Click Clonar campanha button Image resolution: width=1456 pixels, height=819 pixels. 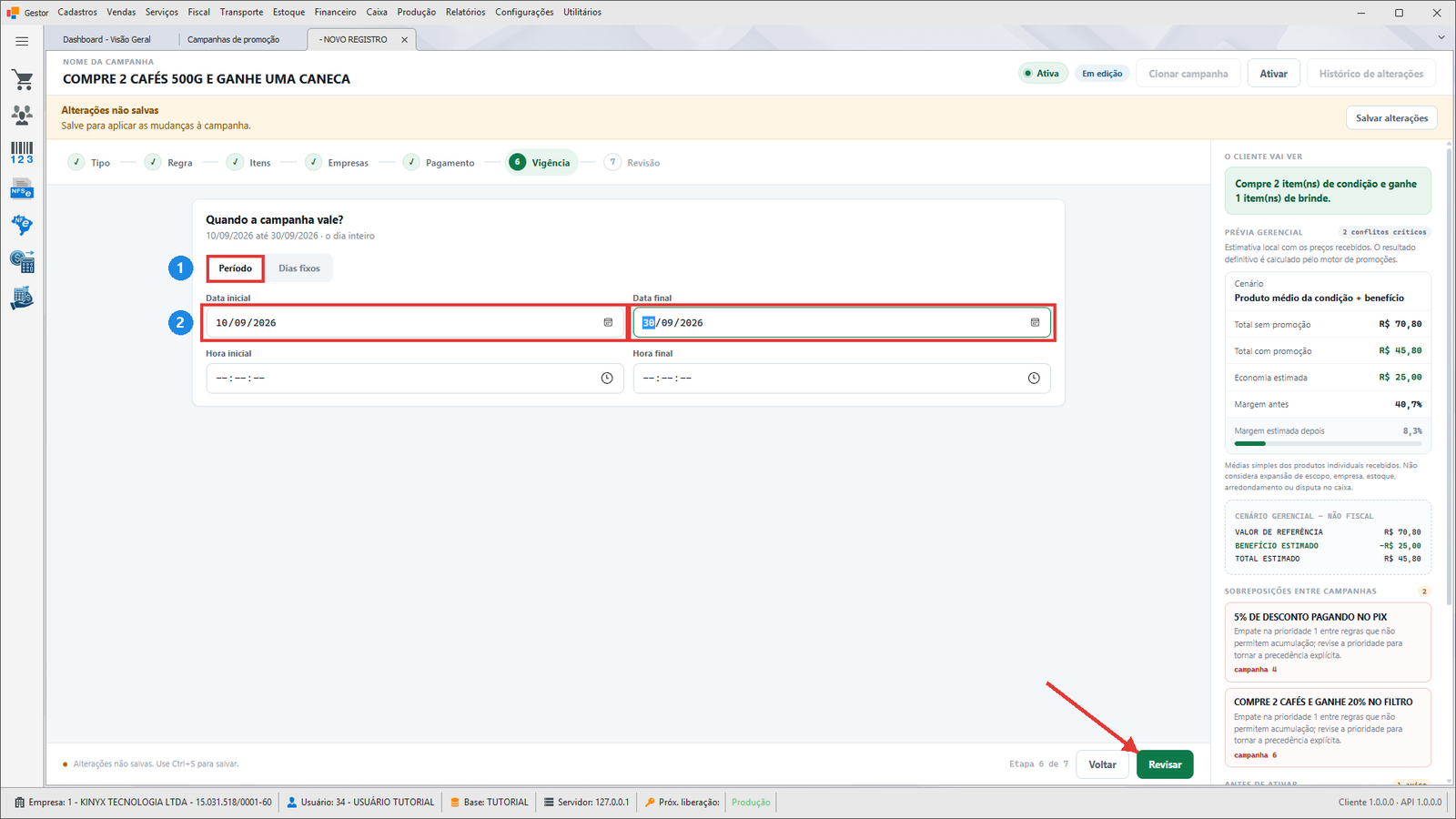click(x=1188, y=74)
